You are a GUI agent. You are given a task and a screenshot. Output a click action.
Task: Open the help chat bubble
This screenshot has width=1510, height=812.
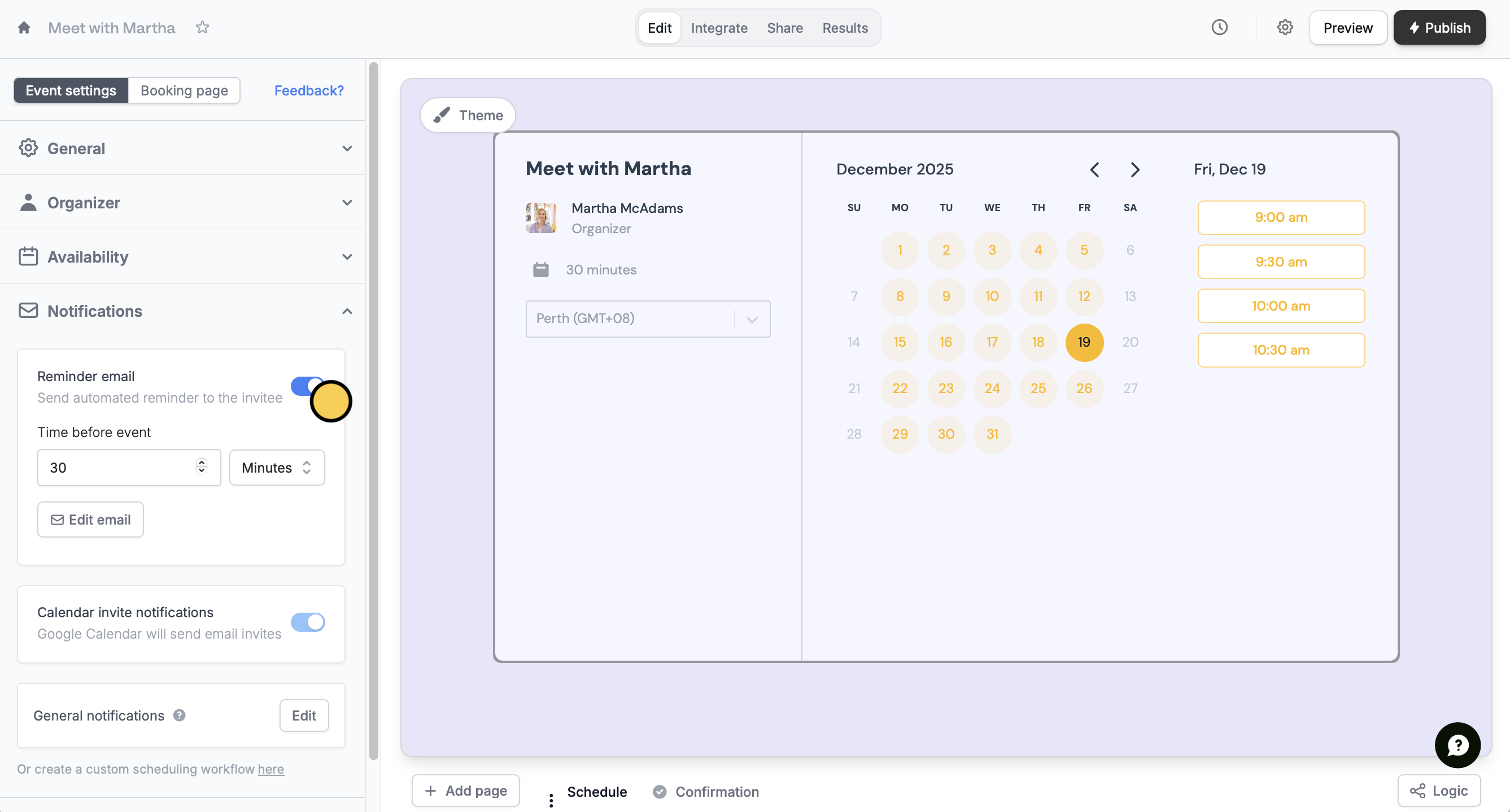pyautogui.click(x=1457, y=745)
